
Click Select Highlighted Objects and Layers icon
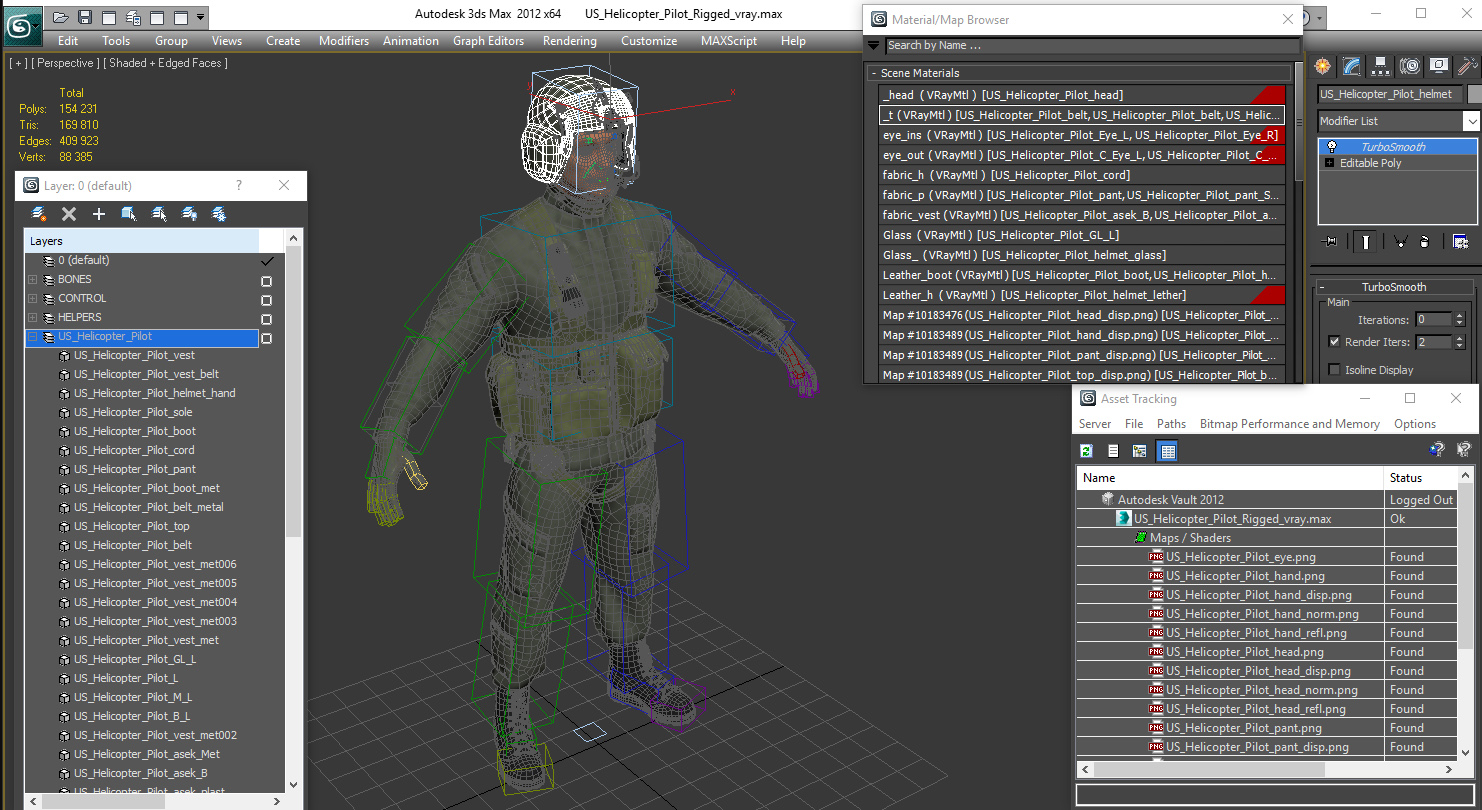click(129, 214)
